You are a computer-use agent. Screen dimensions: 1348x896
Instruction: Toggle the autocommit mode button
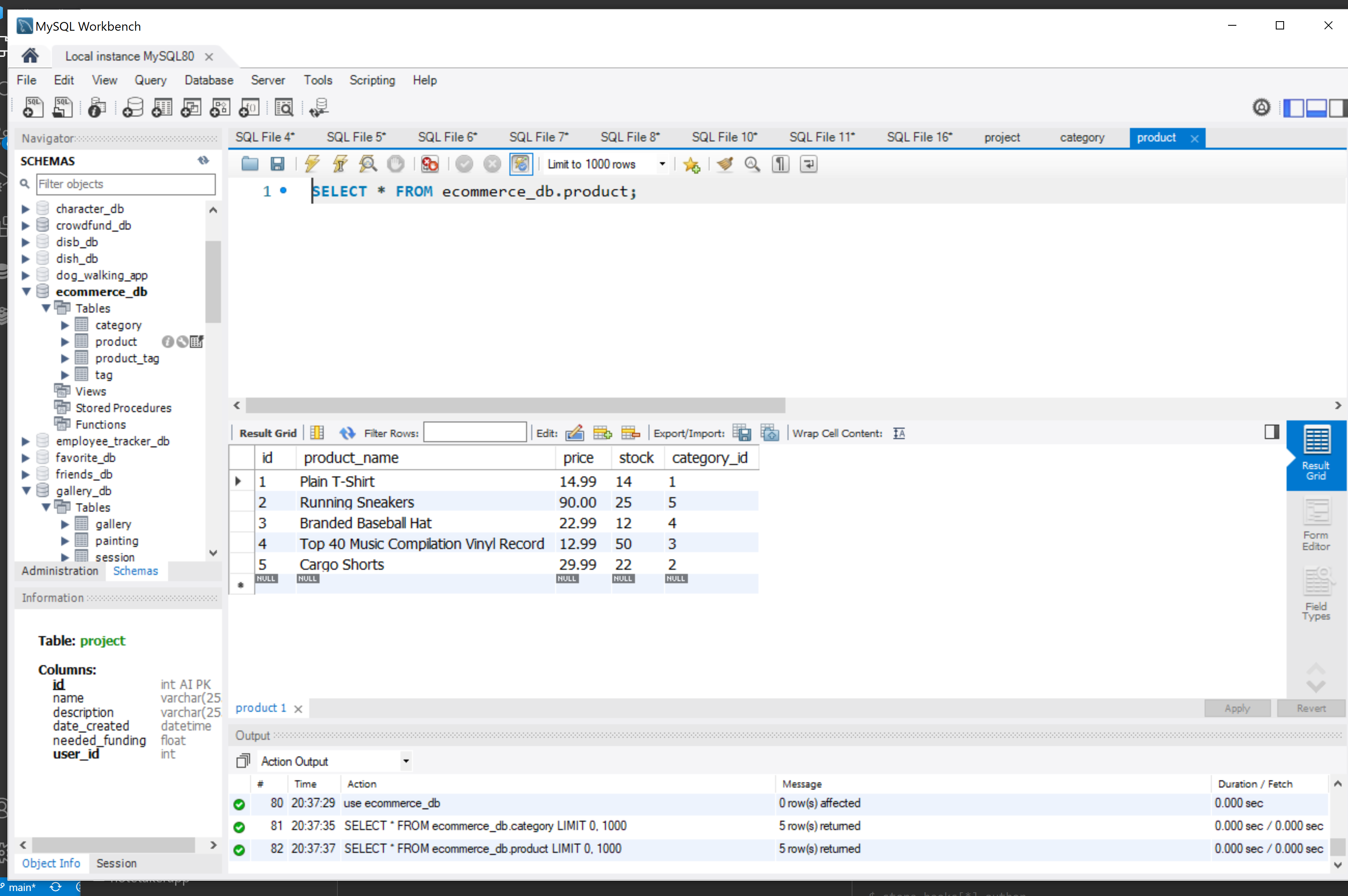520,164
